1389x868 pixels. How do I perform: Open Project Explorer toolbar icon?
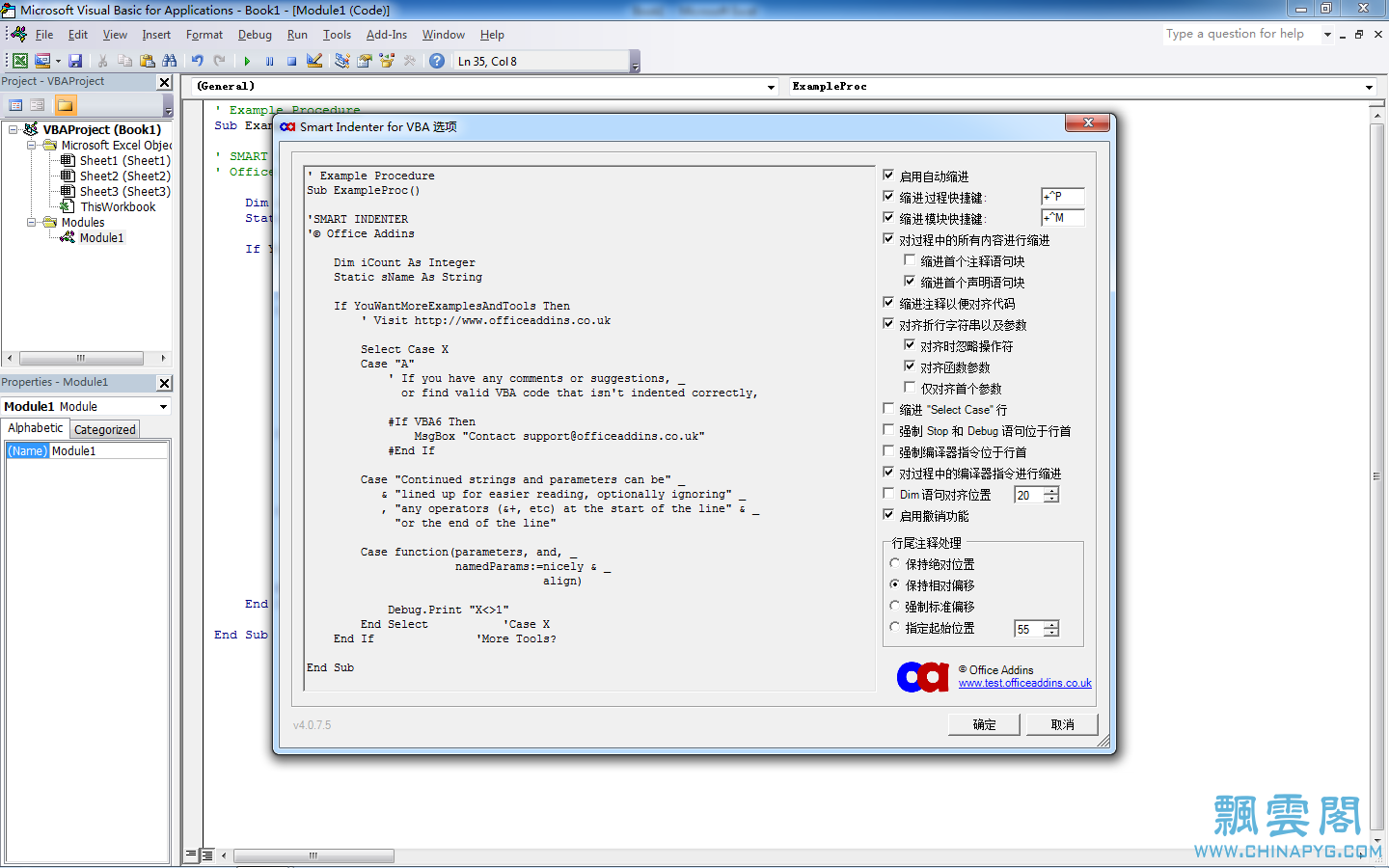click(x=341, y=61)
